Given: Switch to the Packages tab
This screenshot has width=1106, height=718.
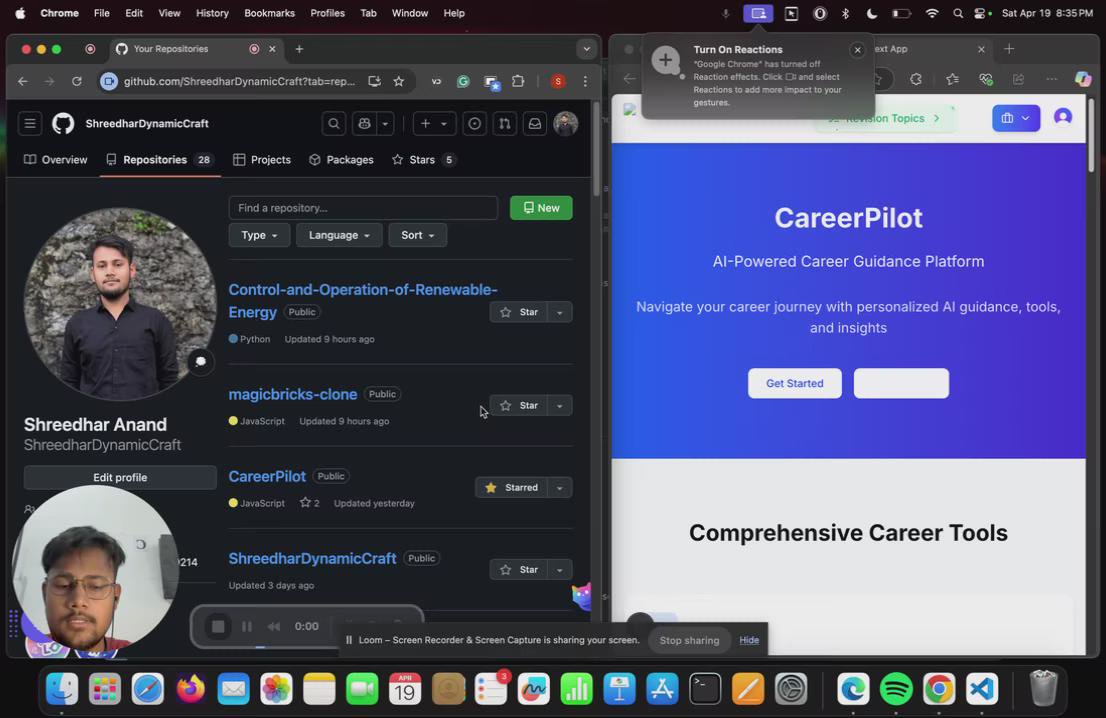Looking at the screenshot, I should 341,159.
